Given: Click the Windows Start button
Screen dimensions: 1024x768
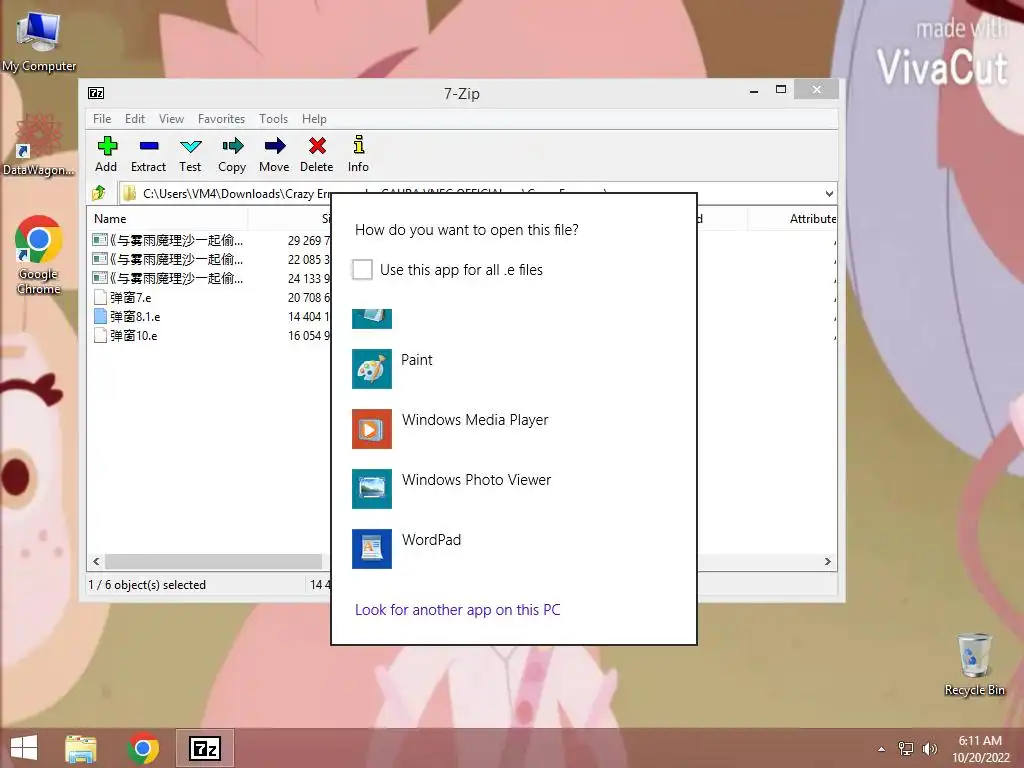Looking at the screenshot, I should pyautogui.click(x=24, y=748).
